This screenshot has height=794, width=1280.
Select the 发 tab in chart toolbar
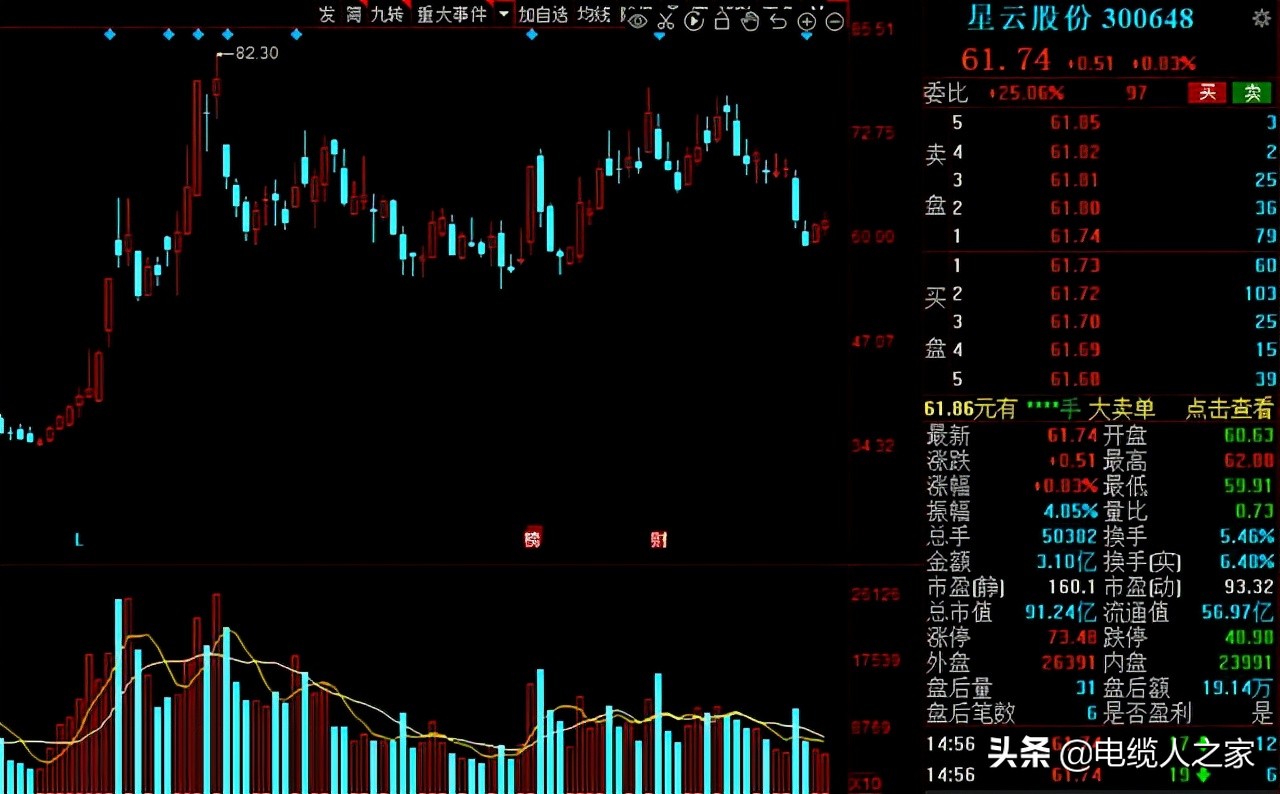point(327,14)
